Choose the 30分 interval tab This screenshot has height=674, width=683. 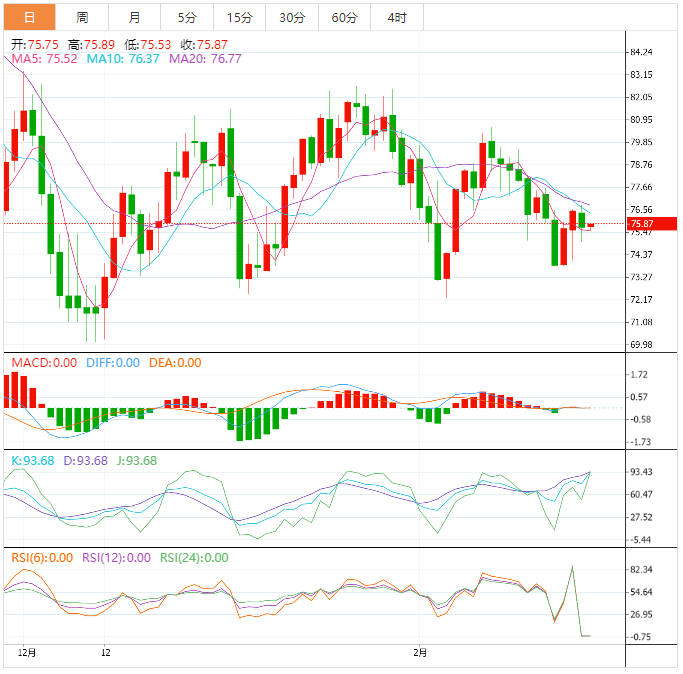292,17
